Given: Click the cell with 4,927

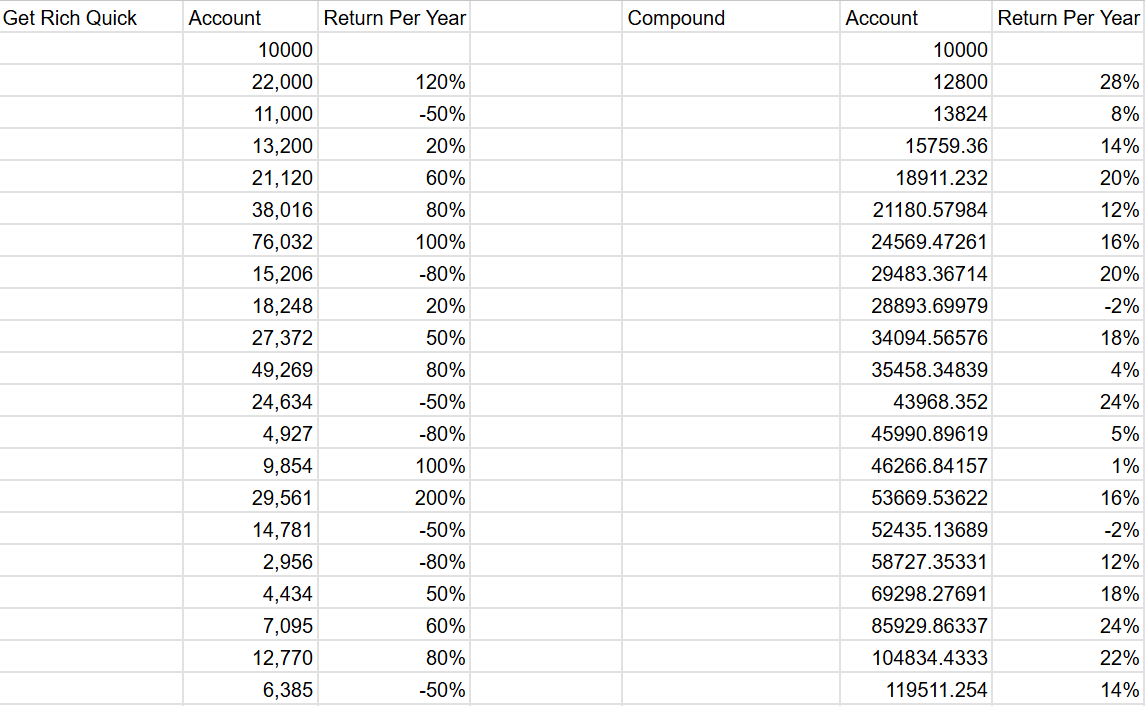Looking at the screenshot, I should point(250,433).
